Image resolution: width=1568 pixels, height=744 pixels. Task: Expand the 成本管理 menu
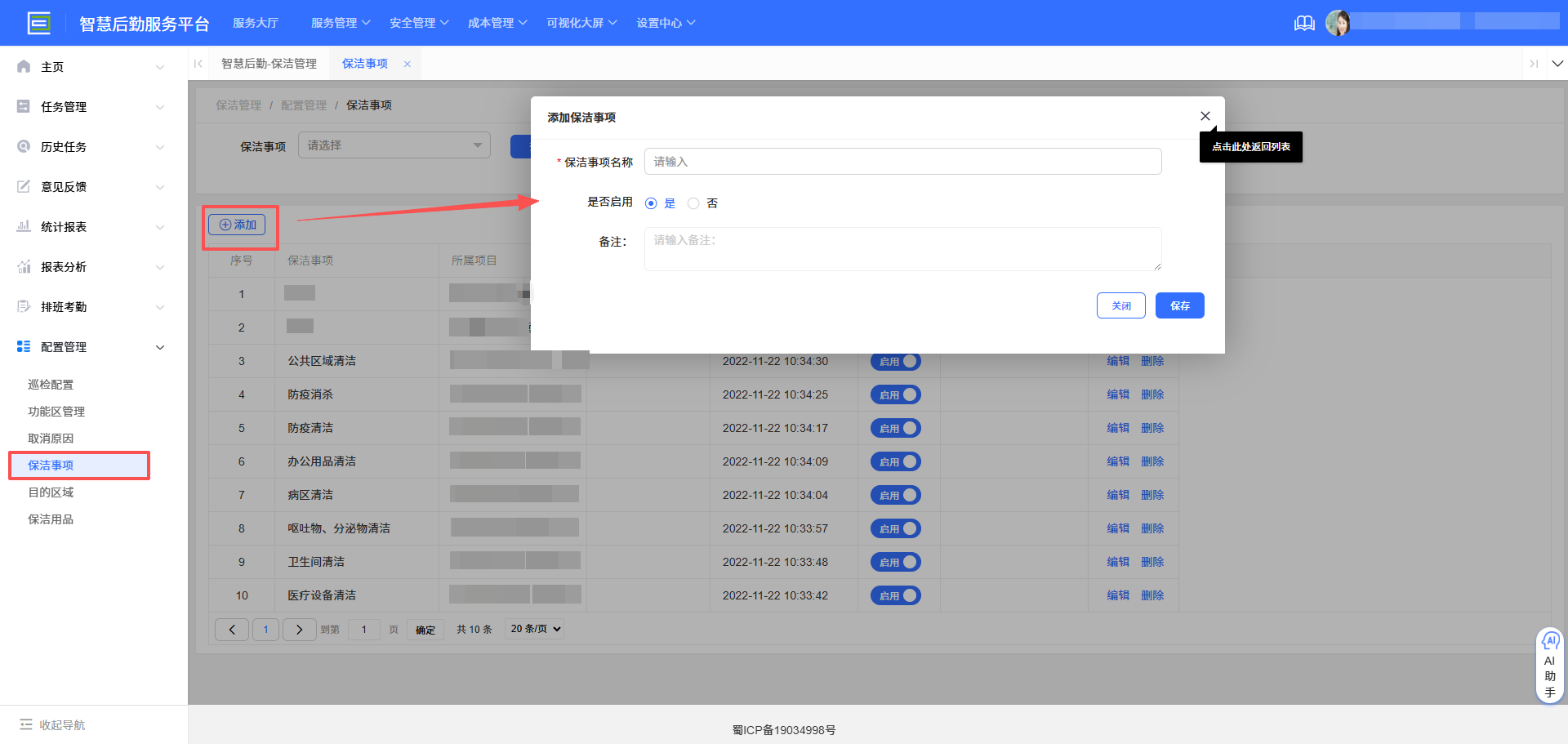pos(493,23)
